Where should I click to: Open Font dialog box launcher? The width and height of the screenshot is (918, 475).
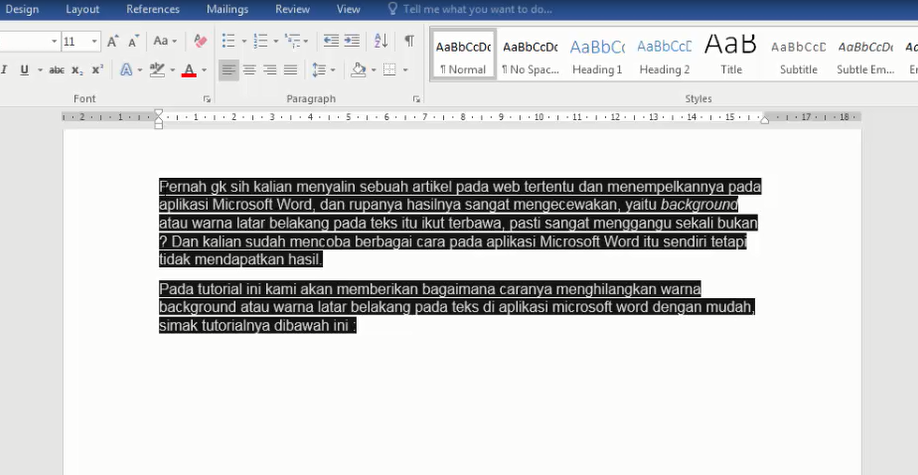[x=207, y=100]
